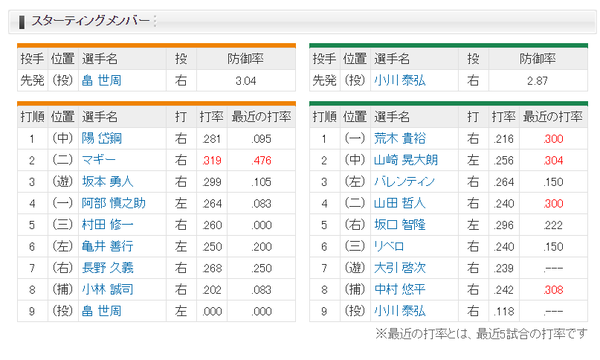Open 小川 泰弘 link in ninth batting slot
Viewport: 600px width, 360px height.
pyautogui.click(x=399, y=311)
